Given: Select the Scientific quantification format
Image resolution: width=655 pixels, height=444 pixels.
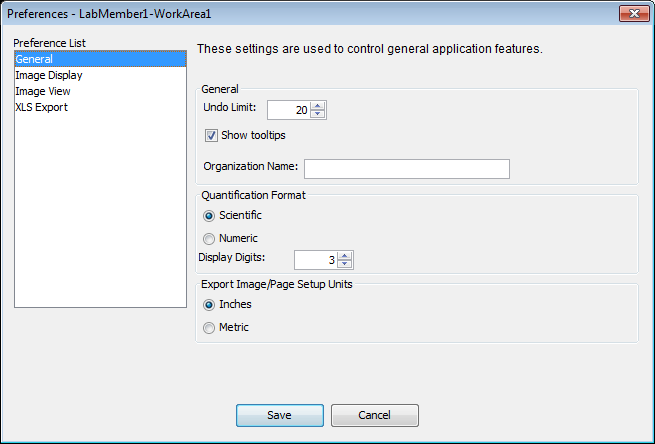Looking at the screenshot, I should tap(209, 215).
